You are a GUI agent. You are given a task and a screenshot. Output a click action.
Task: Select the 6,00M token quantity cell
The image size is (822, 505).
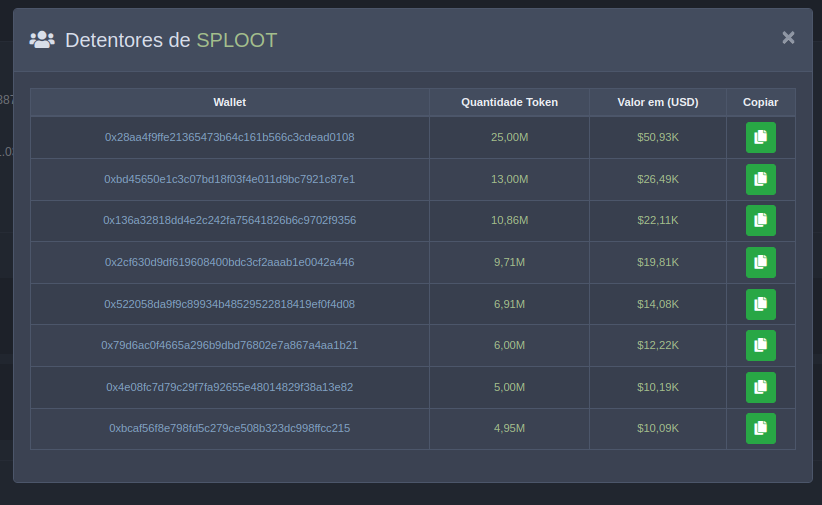point(510,345)
